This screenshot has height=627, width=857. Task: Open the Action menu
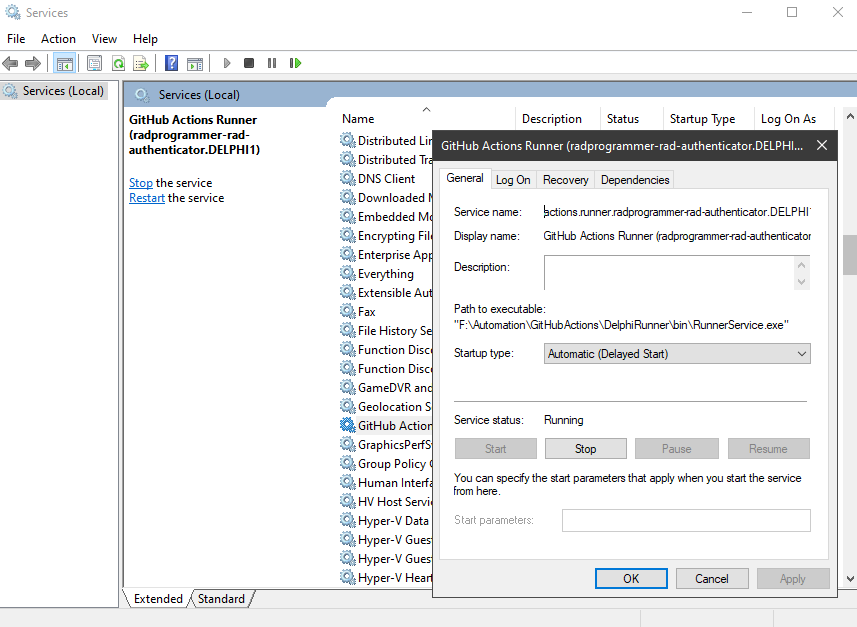(58, 38)
